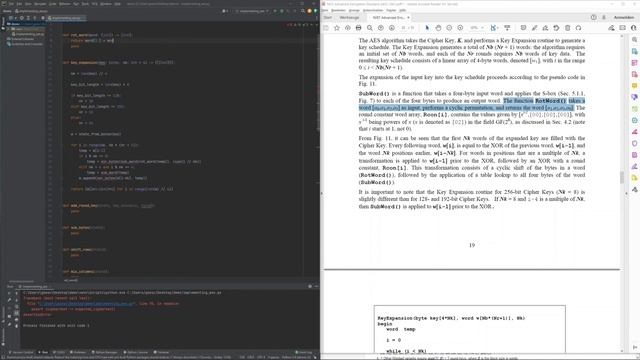Click the email envelope icon in Acrobat
The height and width of the screenshot is (360, 640).
[622, 28]
